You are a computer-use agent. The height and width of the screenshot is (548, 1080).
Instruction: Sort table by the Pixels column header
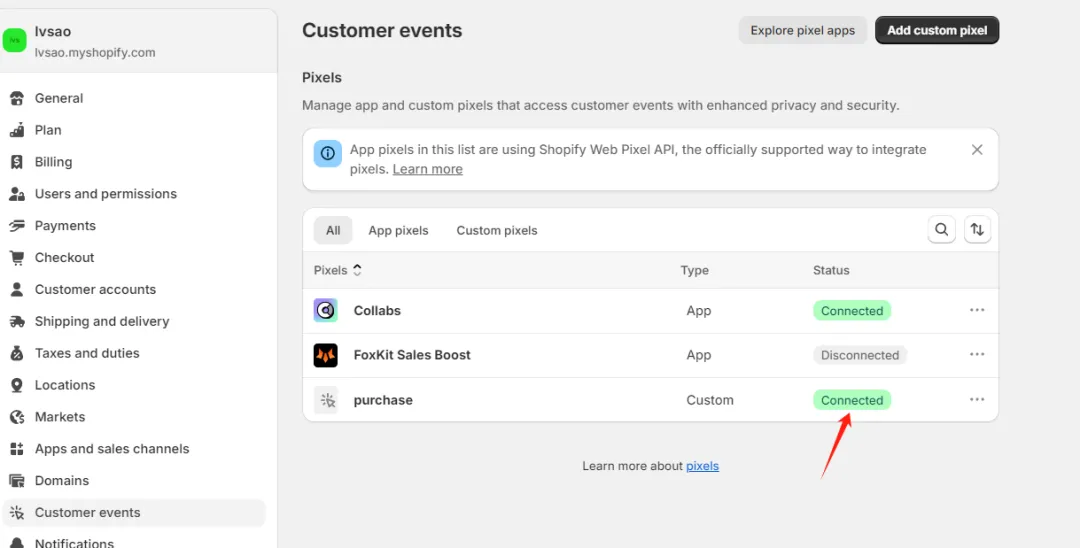coord(338,271)
